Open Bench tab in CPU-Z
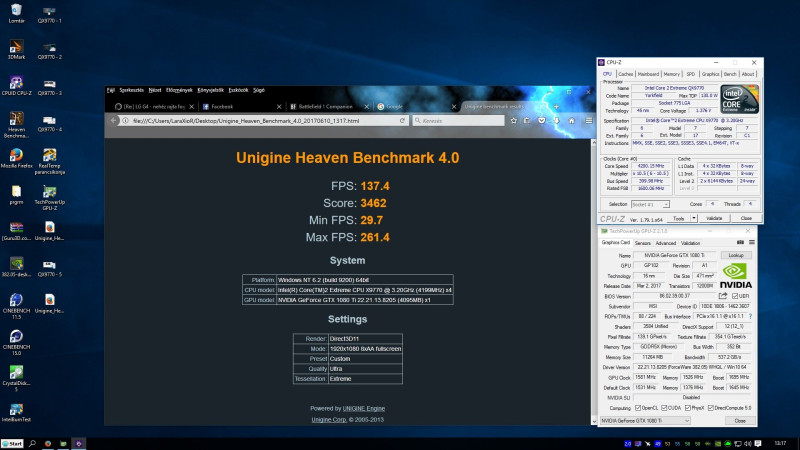Screen dimensions: 800x450 (x=730, y=74)
